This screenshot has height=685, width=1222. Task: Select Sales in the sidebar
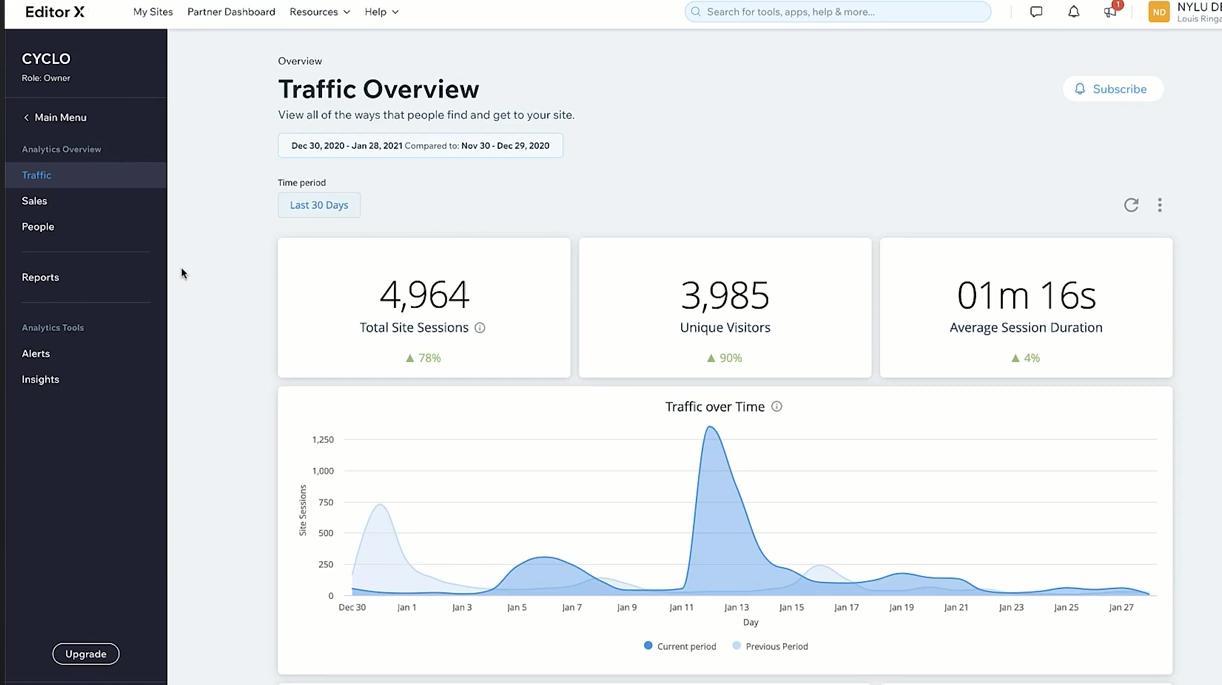35,201
